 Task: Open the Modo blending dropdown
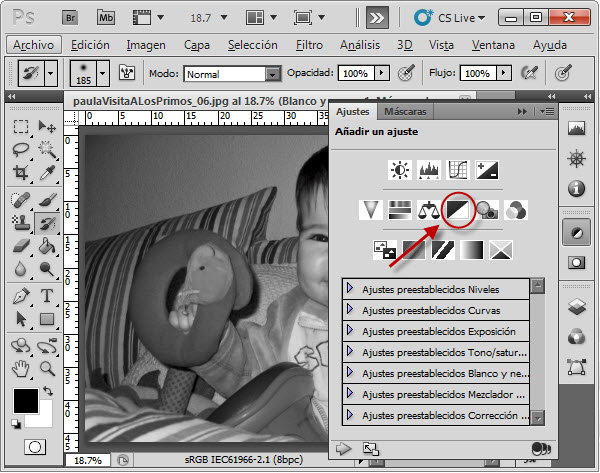tap(273, 74)
